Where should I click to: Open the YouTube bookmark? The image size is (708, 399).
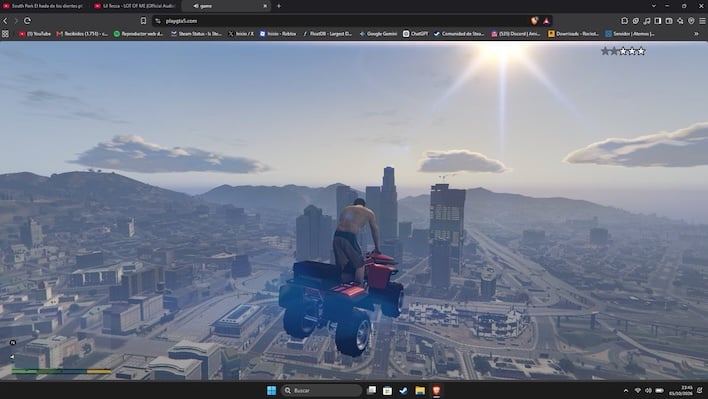point(35,34)
